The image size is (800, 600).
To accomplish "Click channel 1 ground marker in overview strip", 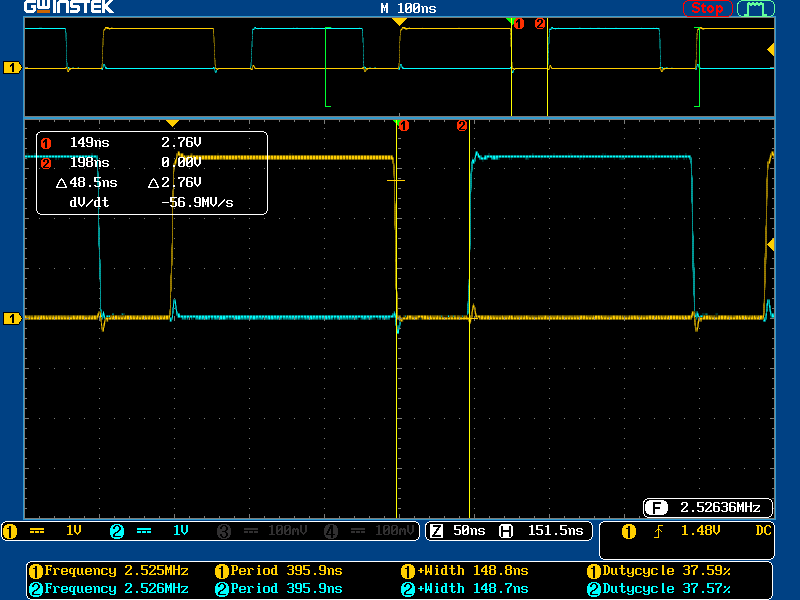I will 12,67.
